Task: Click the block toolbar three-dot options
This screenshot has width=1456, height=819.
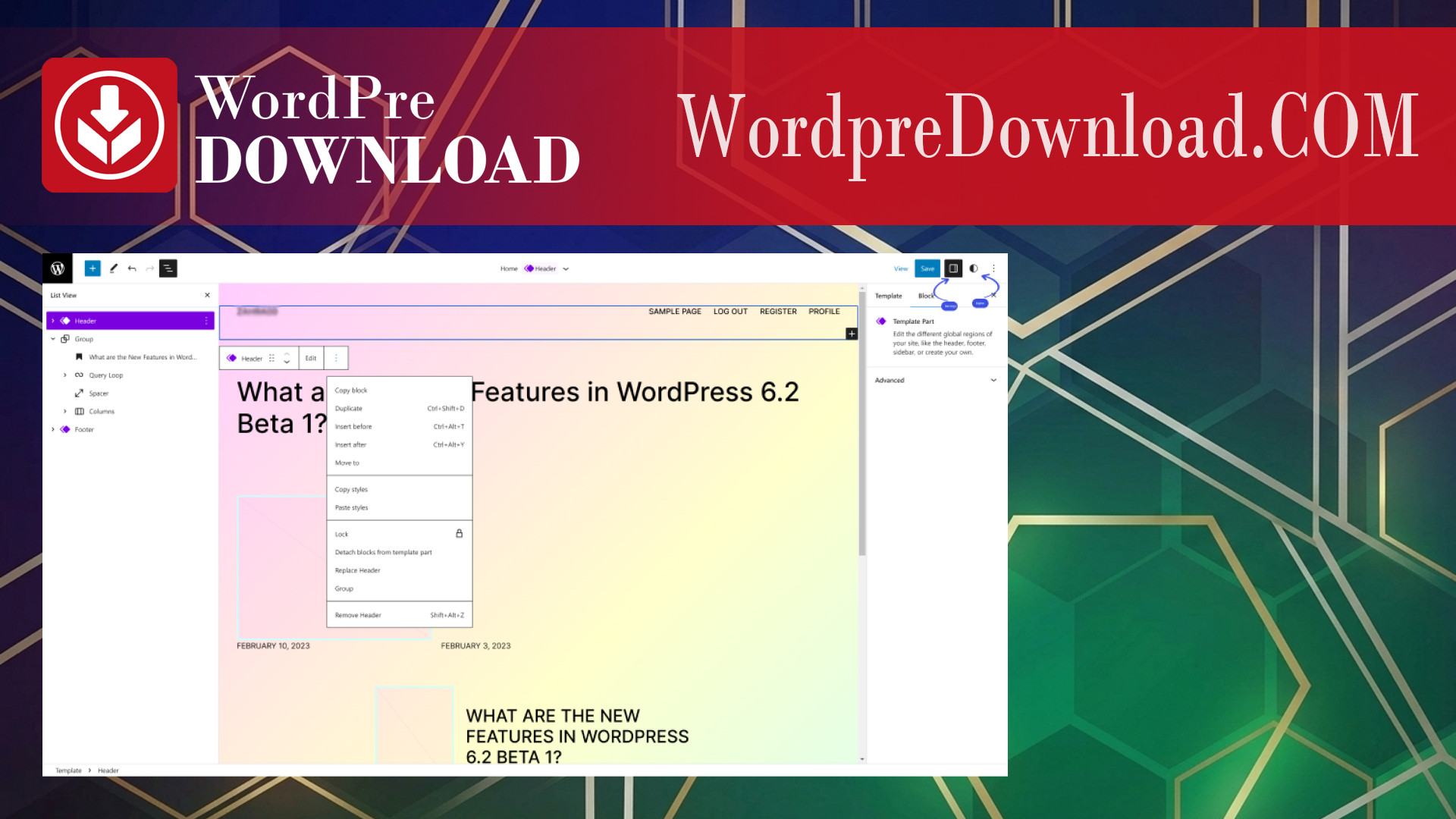Action: pyautogui.click(x=336, y=359)
